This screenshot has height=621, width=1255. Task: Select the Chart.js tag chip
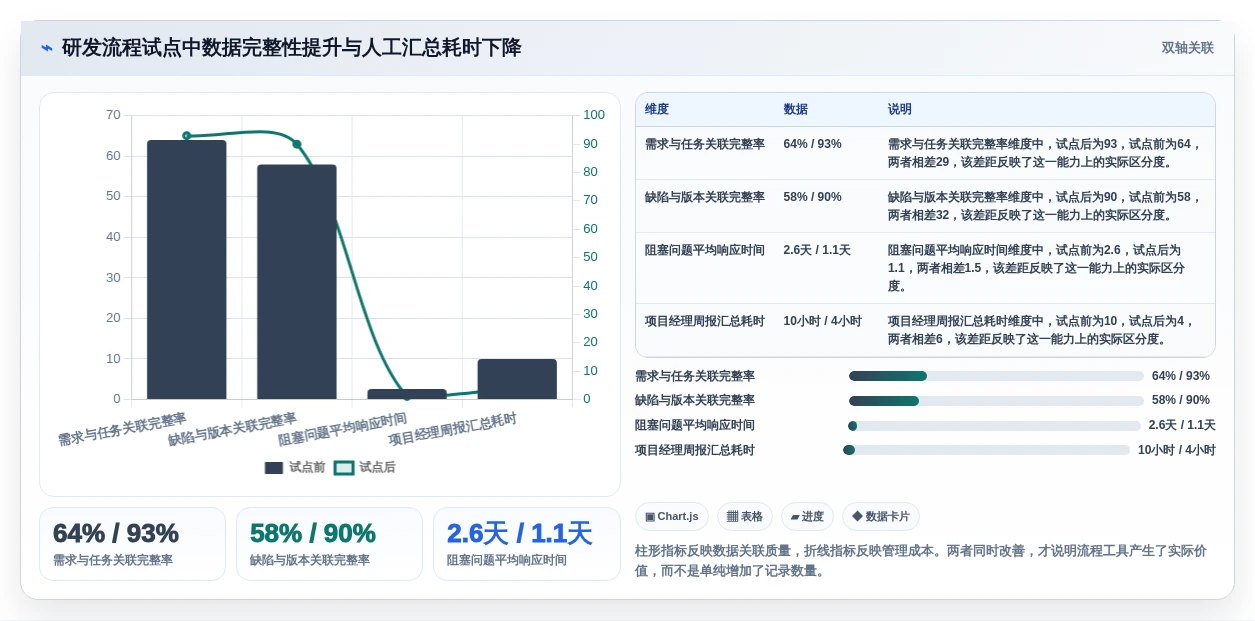coord(672,516)
